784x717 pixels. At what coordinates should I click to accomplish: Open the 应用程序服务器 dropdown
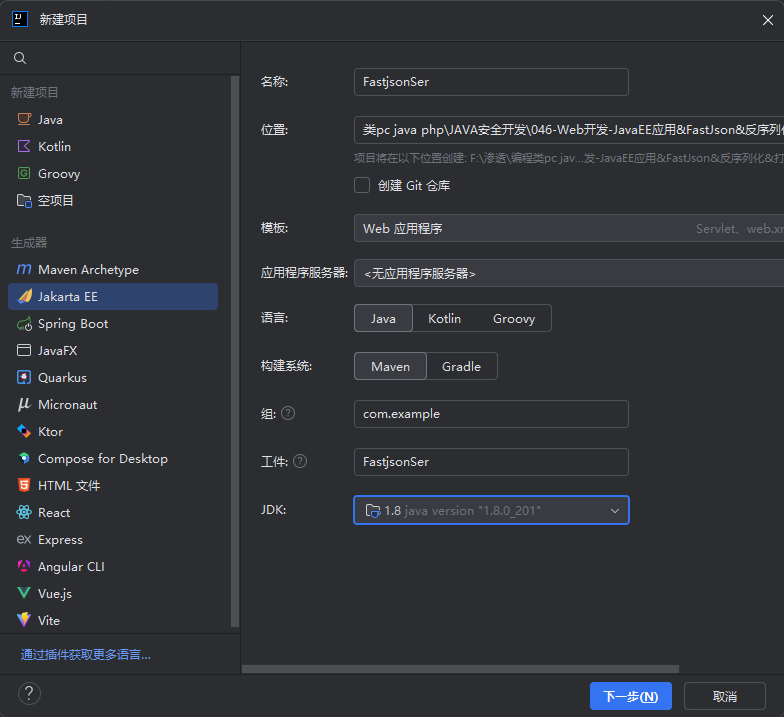click(x=569, y=273)
